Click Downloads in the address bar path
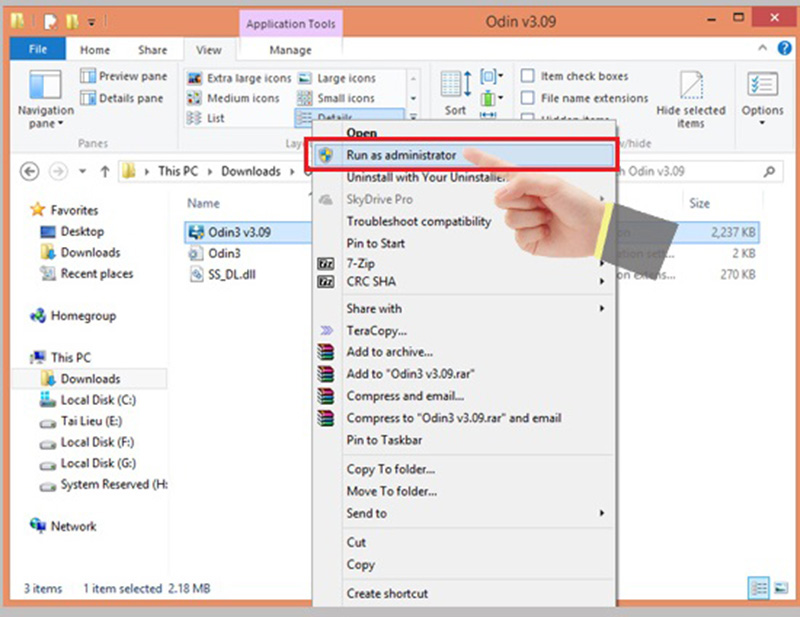The width and height of the screenshot is (800, 617). (x=250, y=171)
